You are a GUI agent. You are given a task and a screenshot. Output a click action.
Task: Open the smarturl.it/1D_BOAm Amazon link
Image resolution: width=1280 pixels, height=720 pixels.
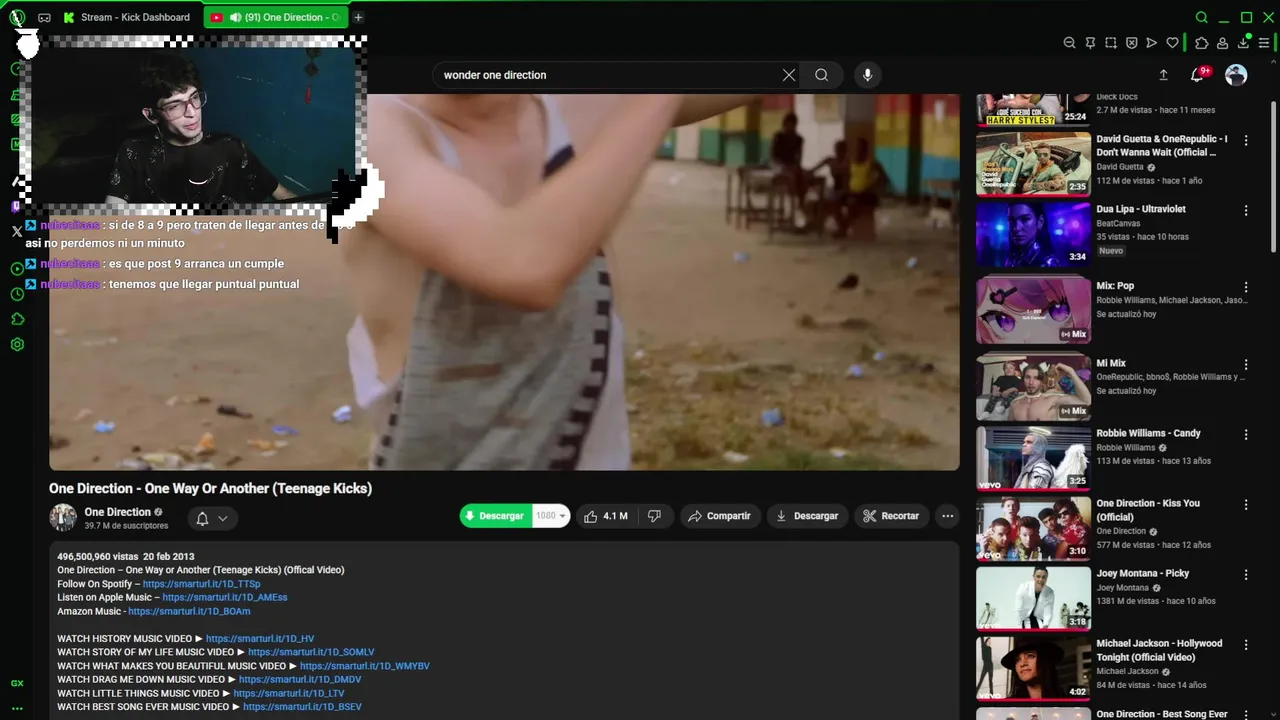[189, 611]
